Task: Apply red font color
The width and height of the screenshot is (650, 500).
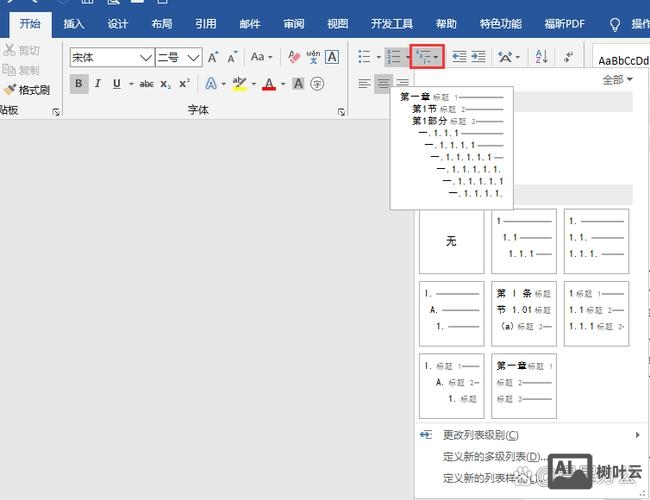Action: tap(269, 84)
